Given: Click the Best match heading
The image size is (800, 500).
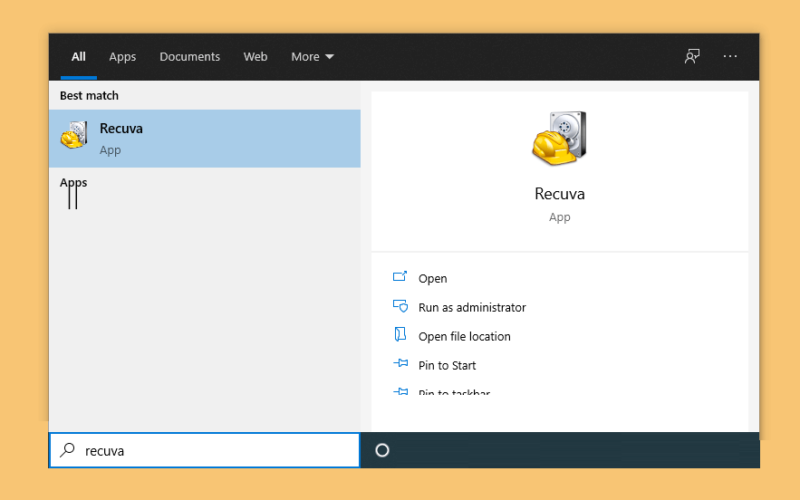Looking at the screenshot, I should pos(89,95).
